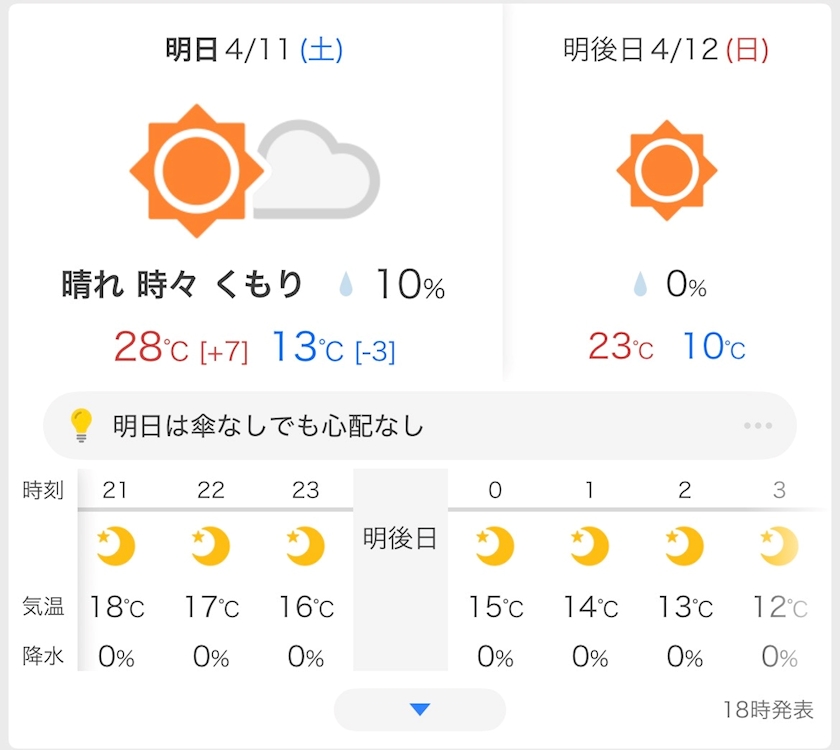The height and width of the screenshot is (750, 840).
Task: Open the three-dot menu on umbrella tip
Action: [x=758, y=426]
